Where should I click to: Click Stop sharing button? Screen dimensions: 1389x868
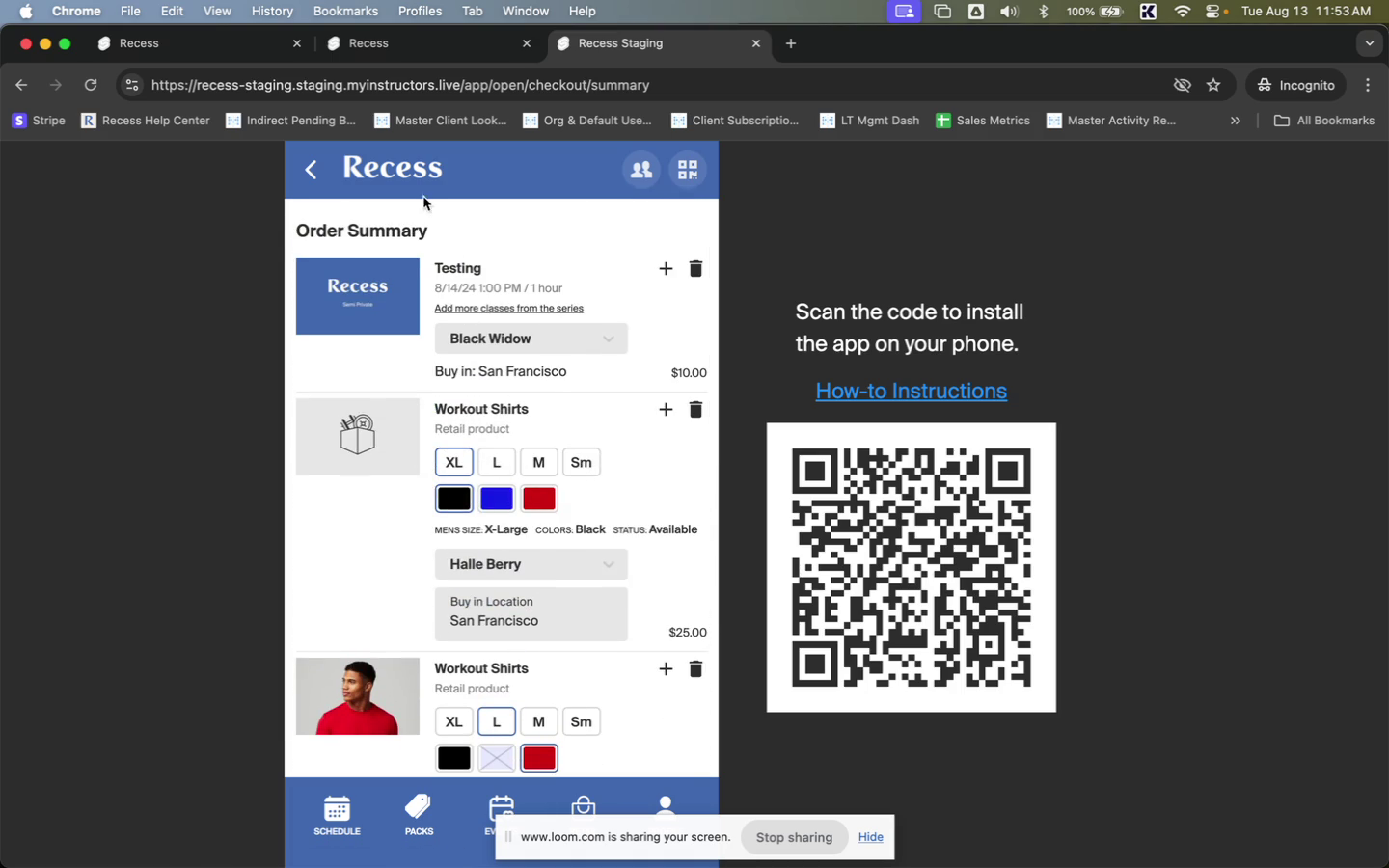coord(794,837)
